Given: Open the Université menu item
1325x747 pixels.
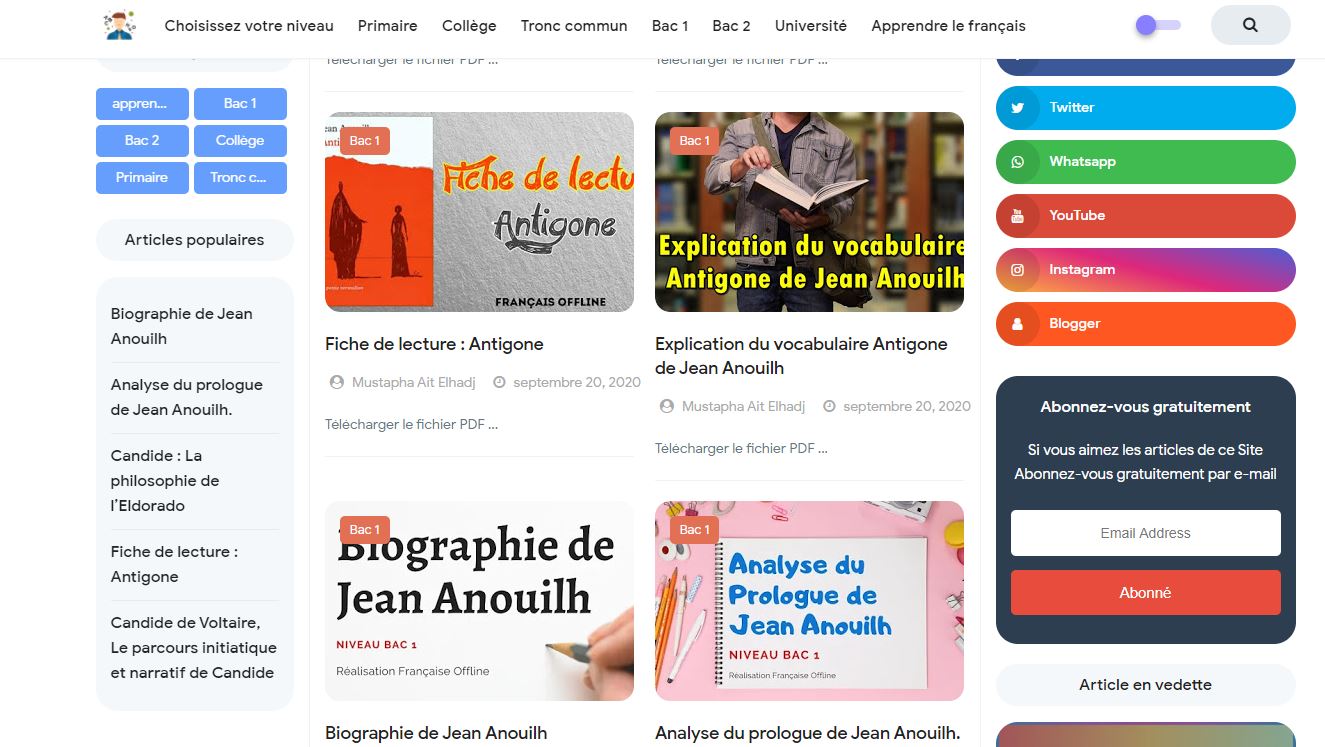Looking at the screenshot, I should tap(811, 26).
